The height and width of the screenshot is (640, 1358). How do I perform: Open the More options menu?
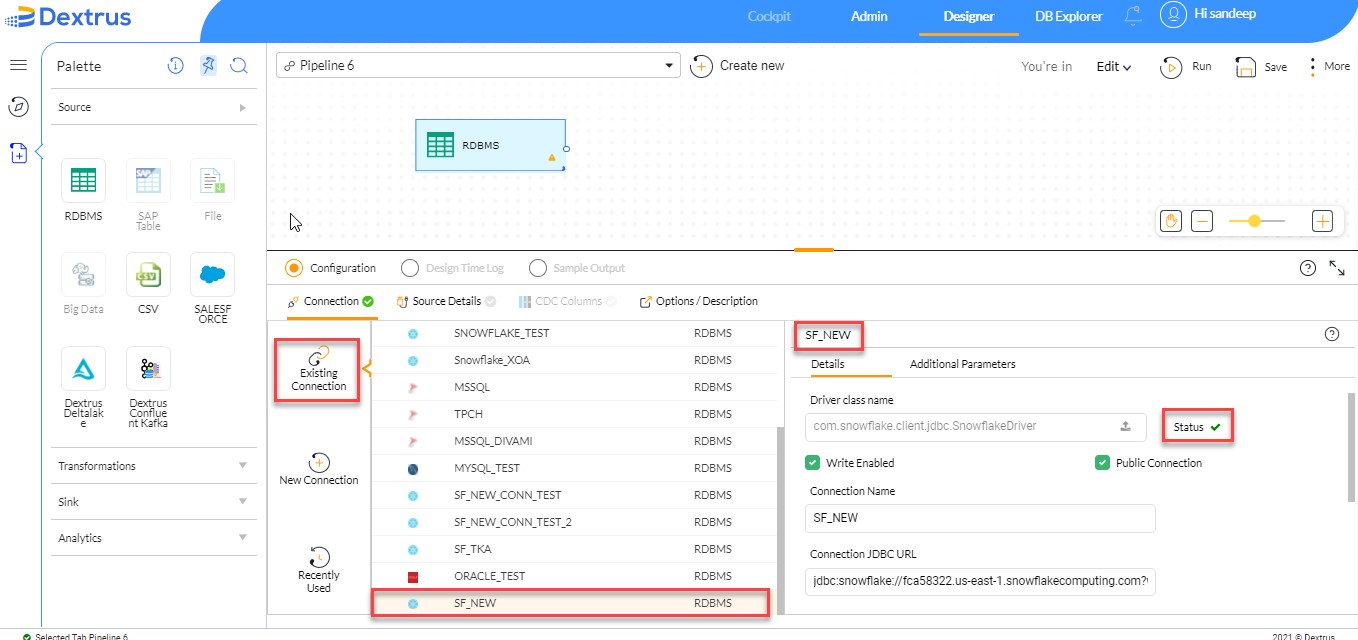[1329, 67]
